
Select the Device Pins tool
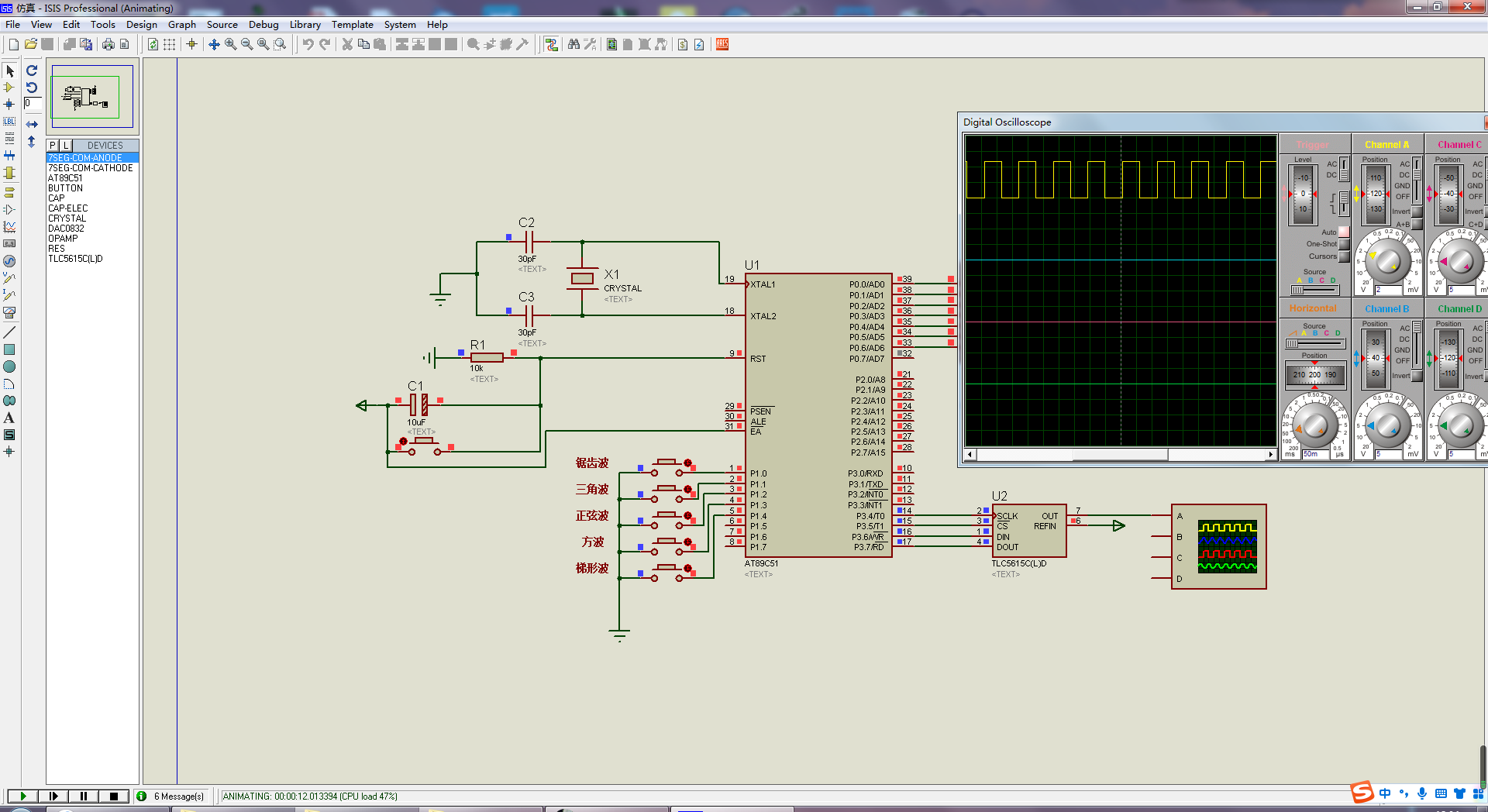click(x=9, y=209)
